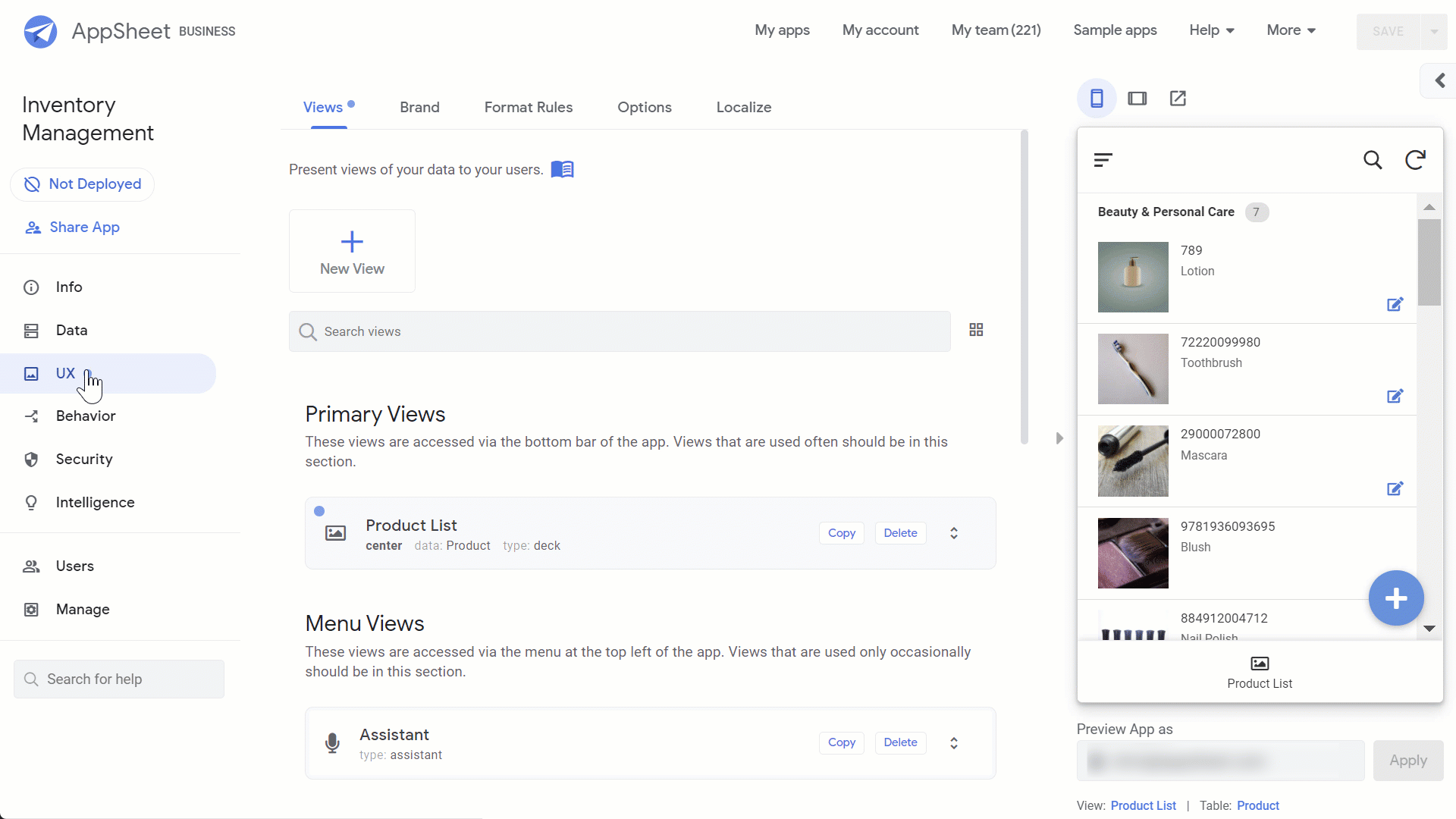
Task: Click the hamburger menu in preview
Action: click(1103, 160)
